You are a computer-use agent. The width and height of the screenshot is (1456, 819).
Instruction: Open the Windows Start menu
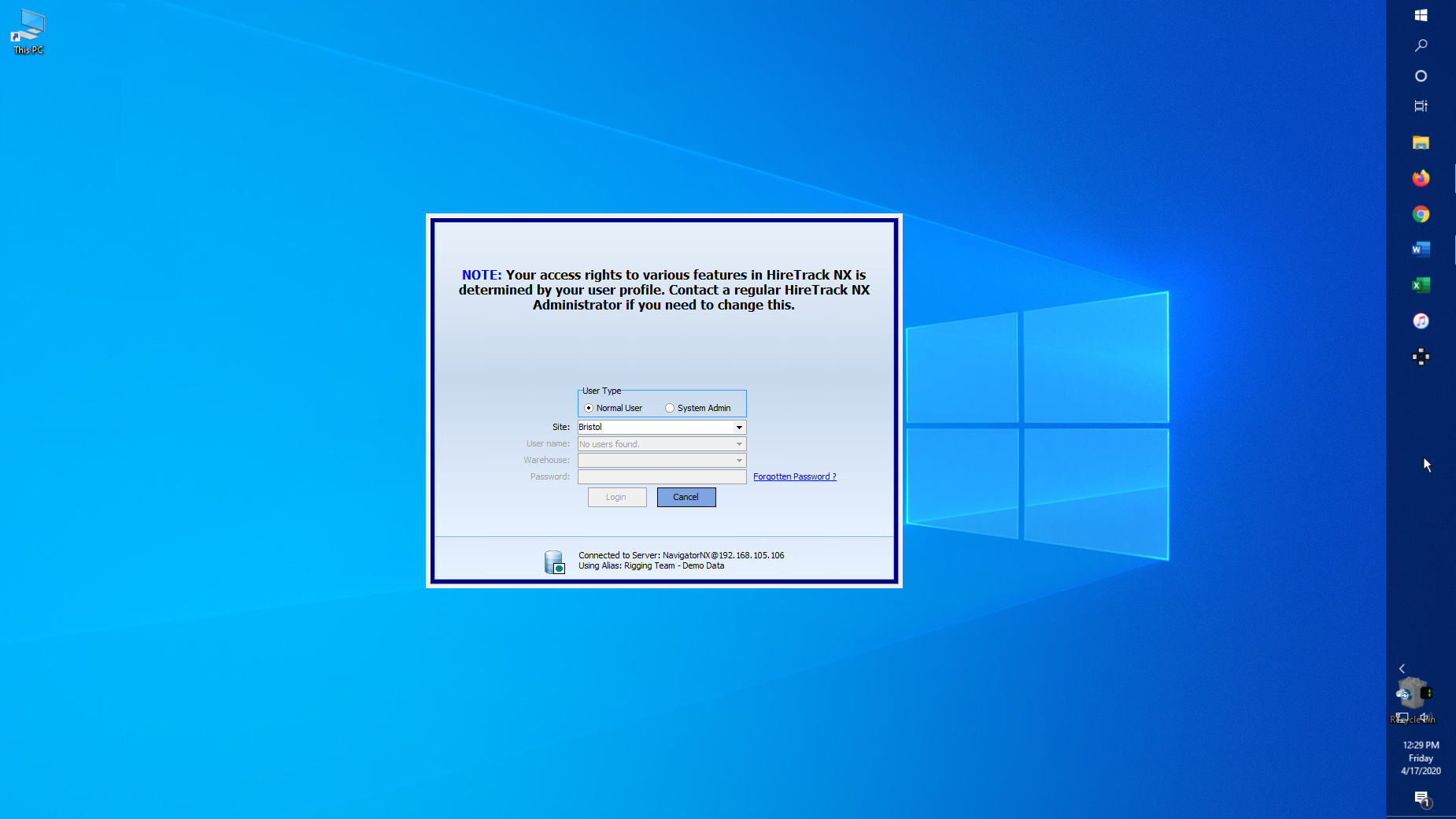[1421, 15]
